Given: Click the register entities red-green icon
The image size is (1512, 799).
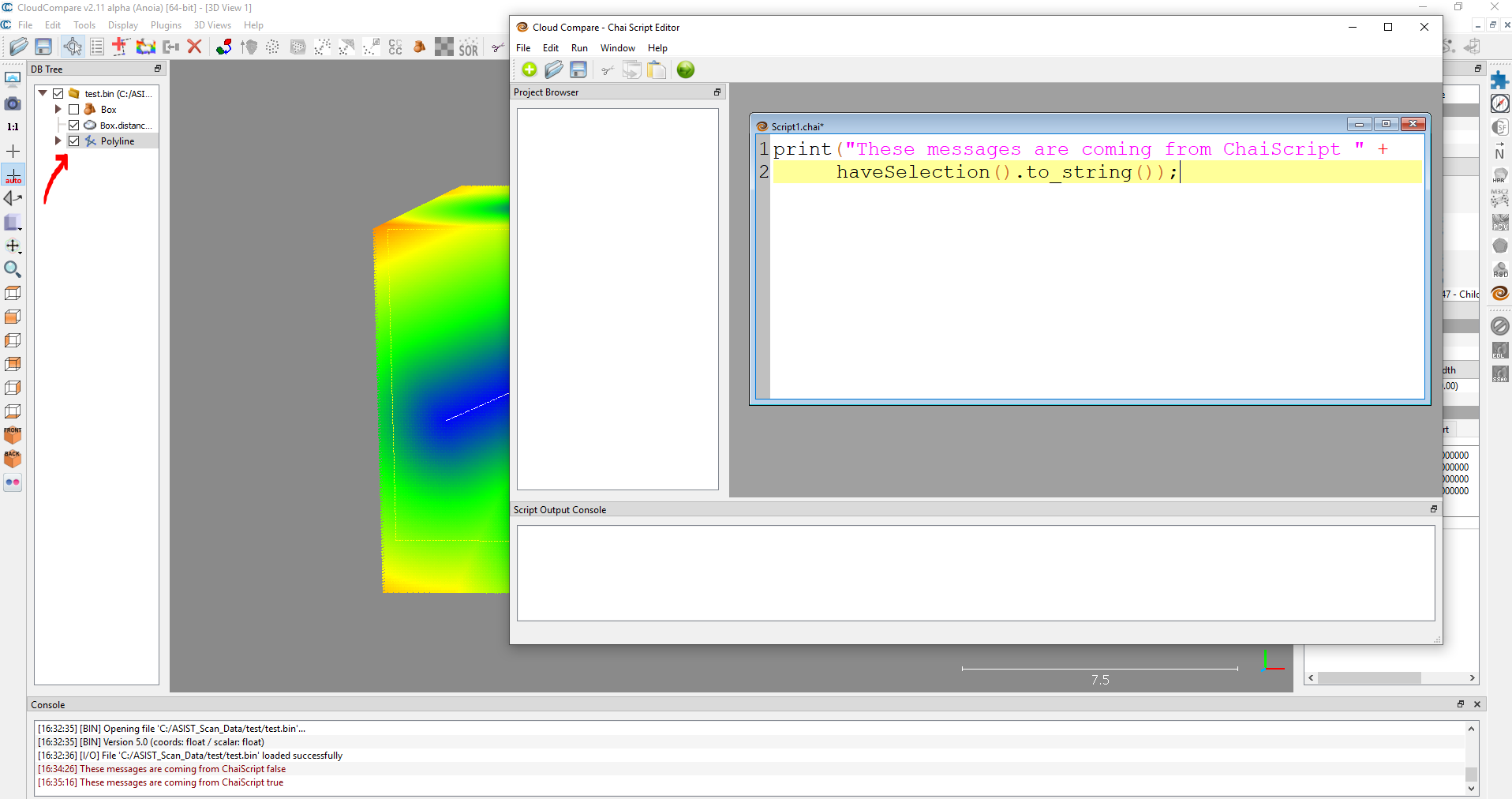Looking at the screenshot, I should 224,47.
